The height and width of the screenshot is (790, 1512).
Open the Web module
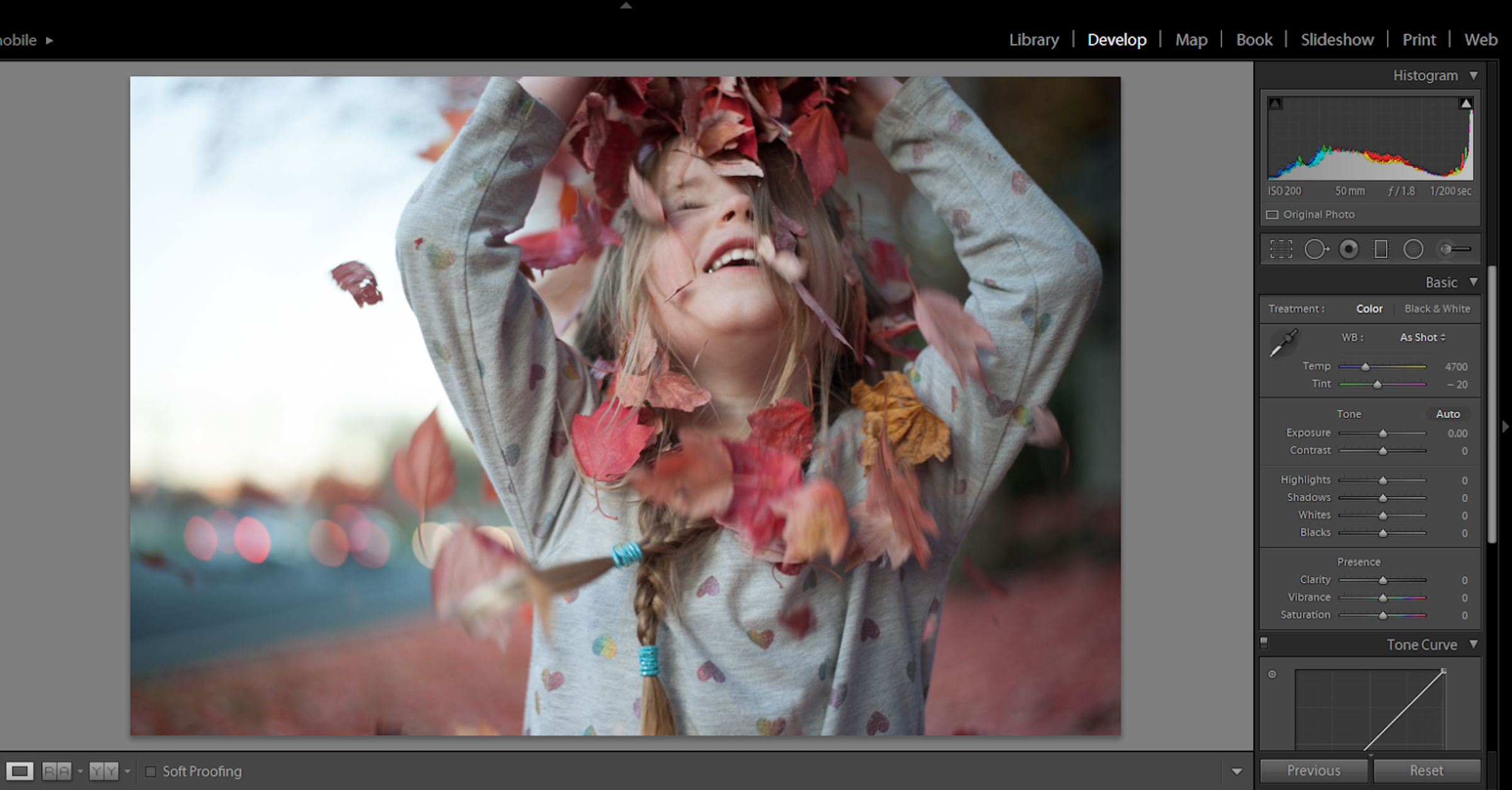[1480, 40]
